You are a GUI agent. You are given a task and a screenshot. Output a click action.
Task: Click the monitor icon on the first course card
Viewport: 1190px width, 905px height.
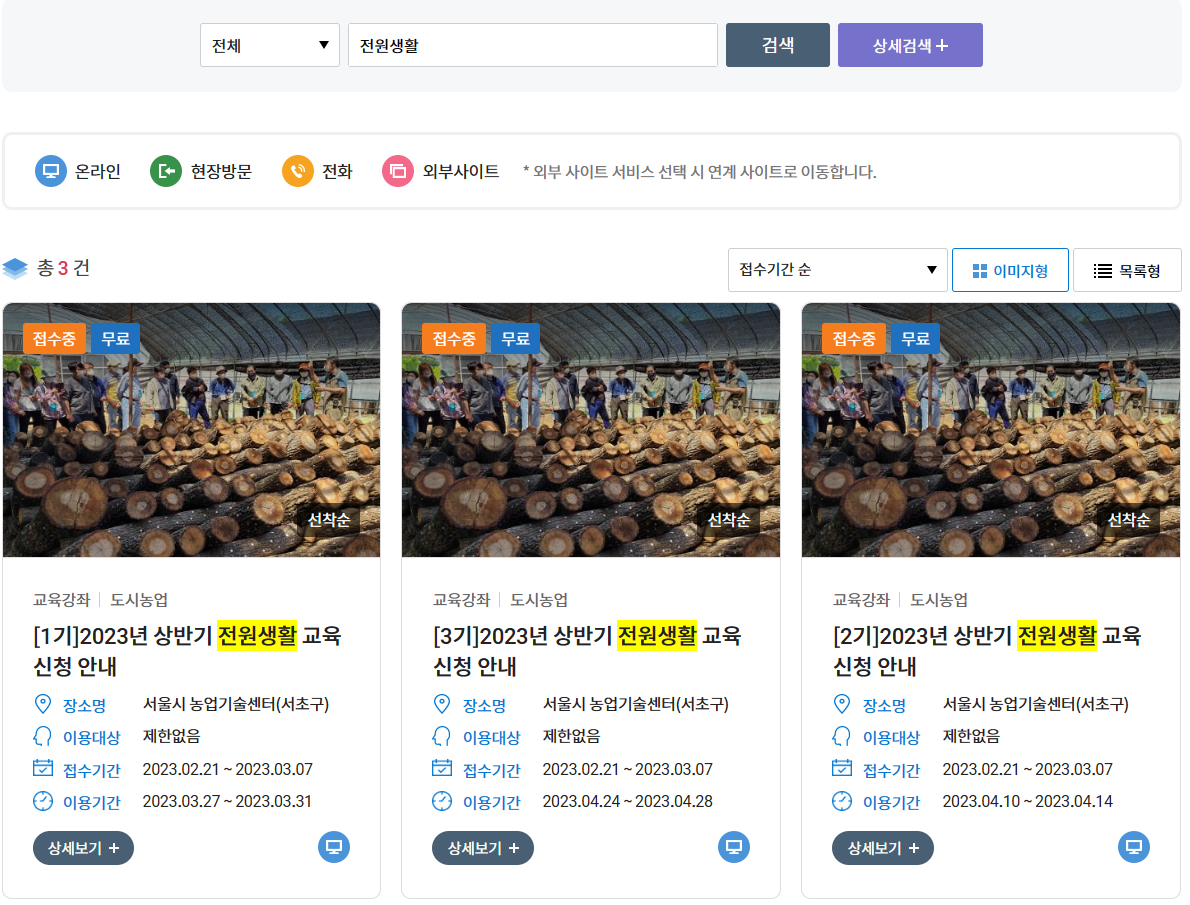334,847
